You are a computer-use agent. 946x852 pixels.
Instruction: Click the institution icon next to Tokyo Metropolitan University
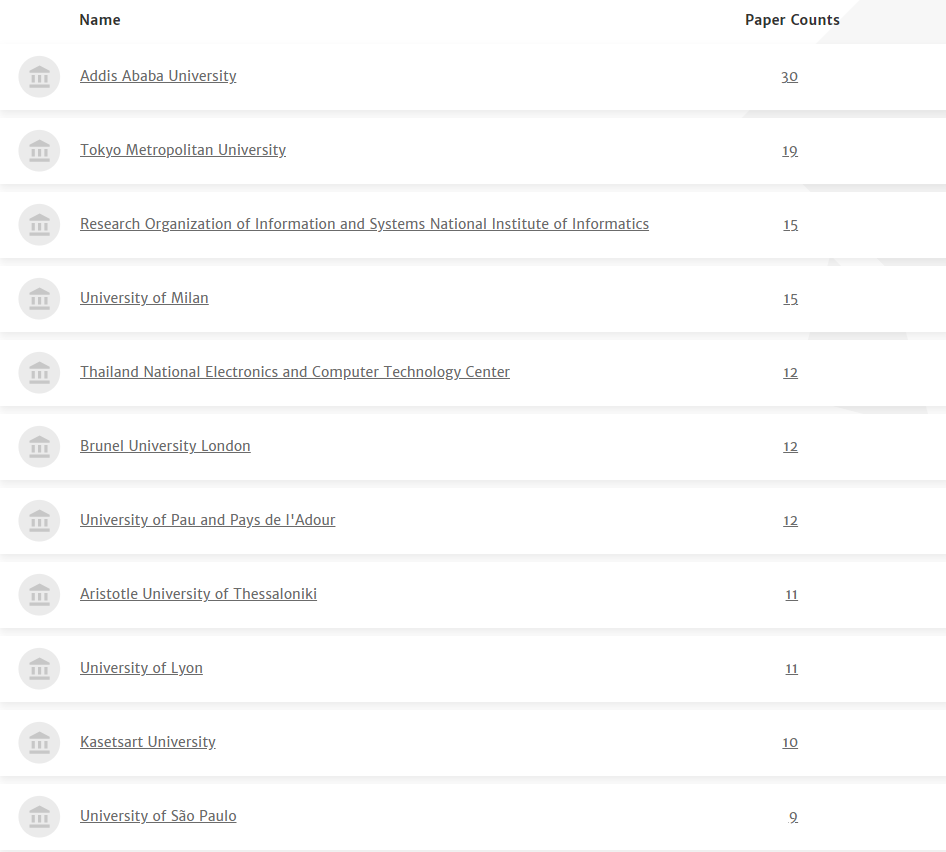point(39,151)
